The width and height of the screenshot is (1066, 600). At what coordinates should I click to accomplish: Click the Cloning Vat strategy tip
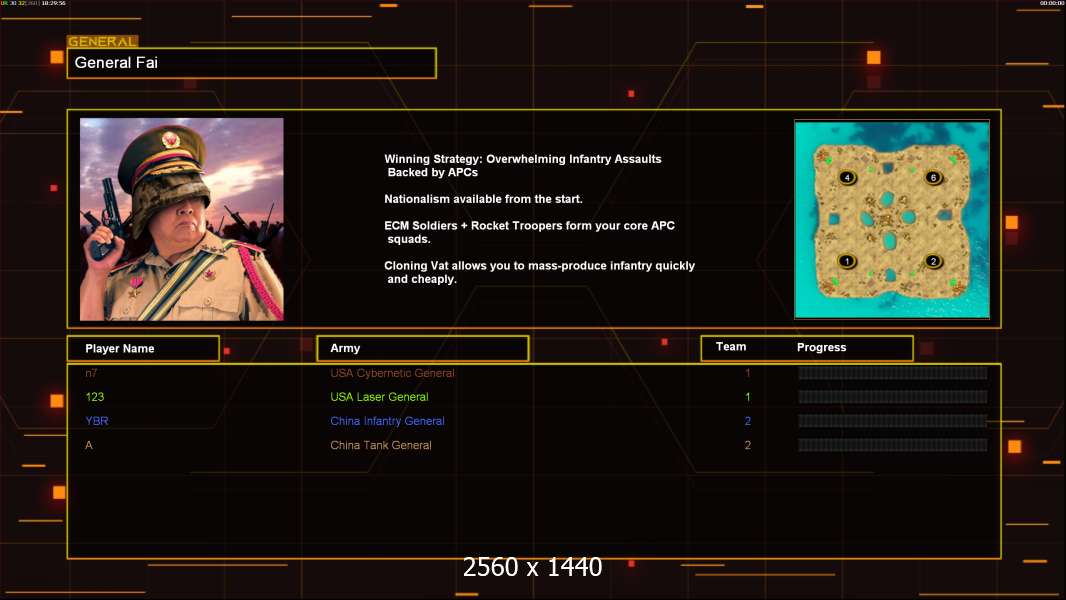click(540, 272)
